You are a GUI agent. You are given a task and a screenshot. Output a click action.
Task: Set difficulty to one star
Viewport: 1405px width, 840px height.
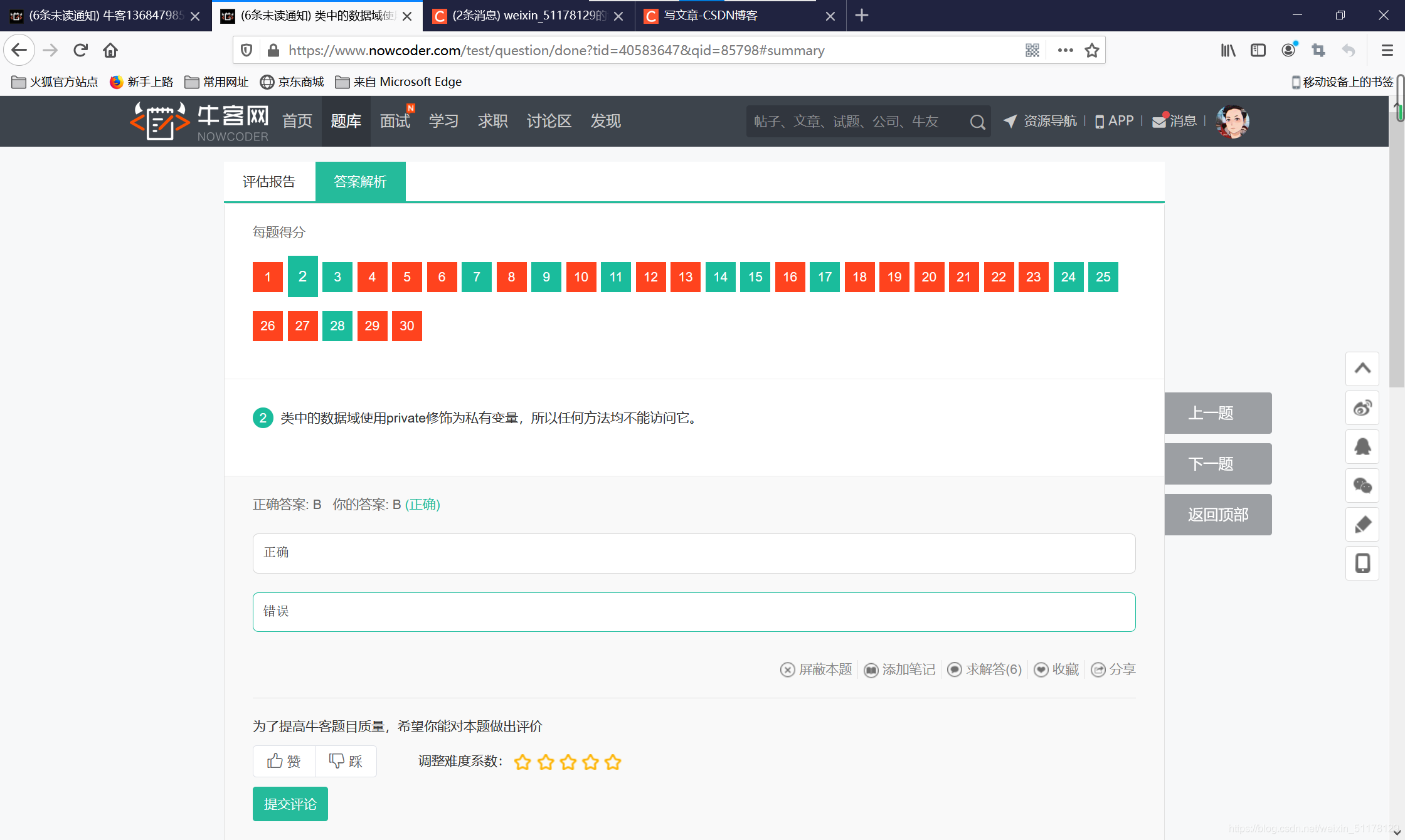pyautogui.click(x=522, y=762)
